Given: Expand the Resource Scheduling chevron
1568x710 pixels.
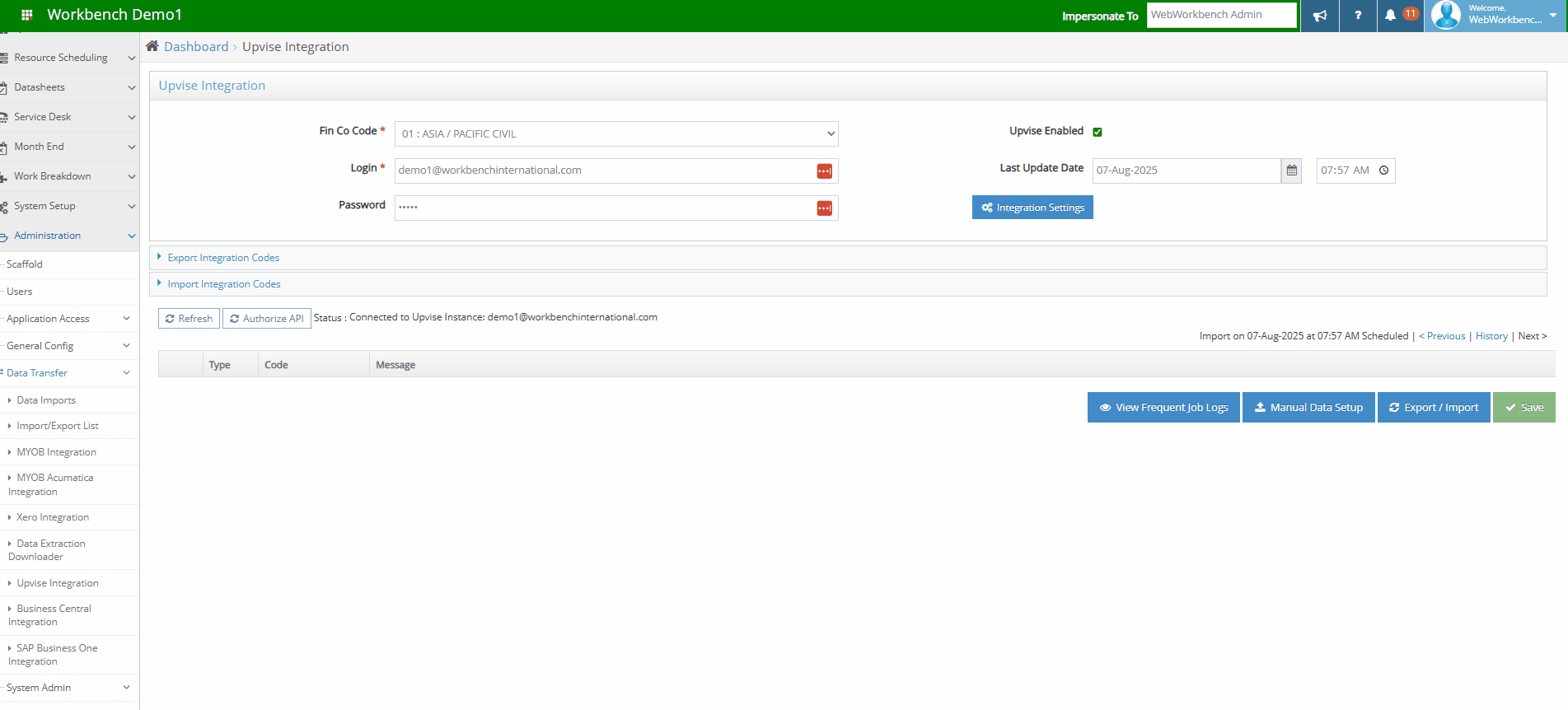Looking at the screenshot, I should [131, 58].
